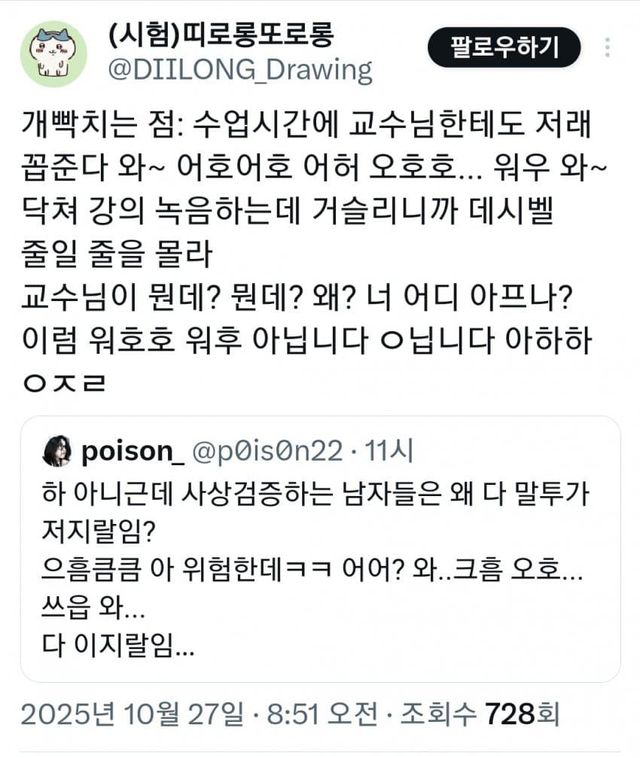The height and width of the screenshot is (758, 640).
Task: Visit the @DIILONG_Drawing handle
Action: [x=239, y=71]
